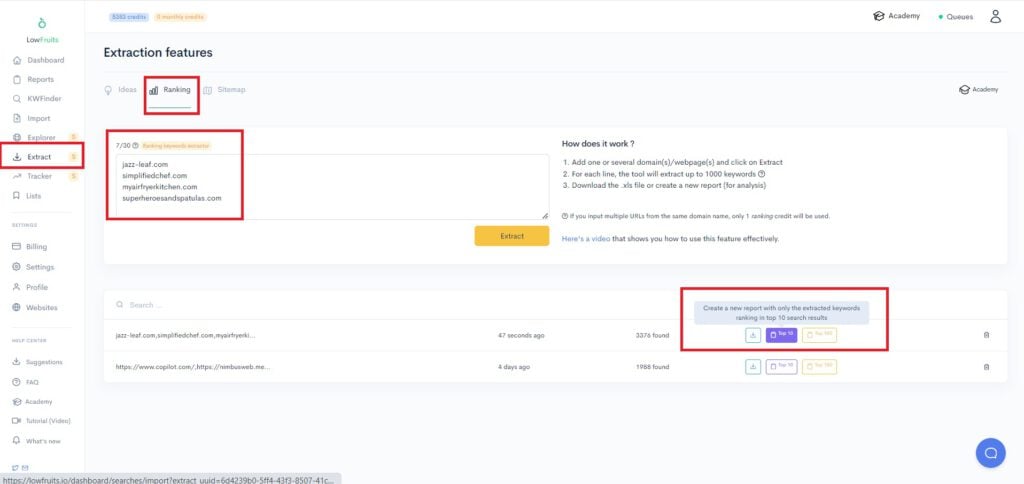Screen dimensions: 1024x484
Task: Delete the jazz-leaf.com extraction row
Action: pos(986,335)
